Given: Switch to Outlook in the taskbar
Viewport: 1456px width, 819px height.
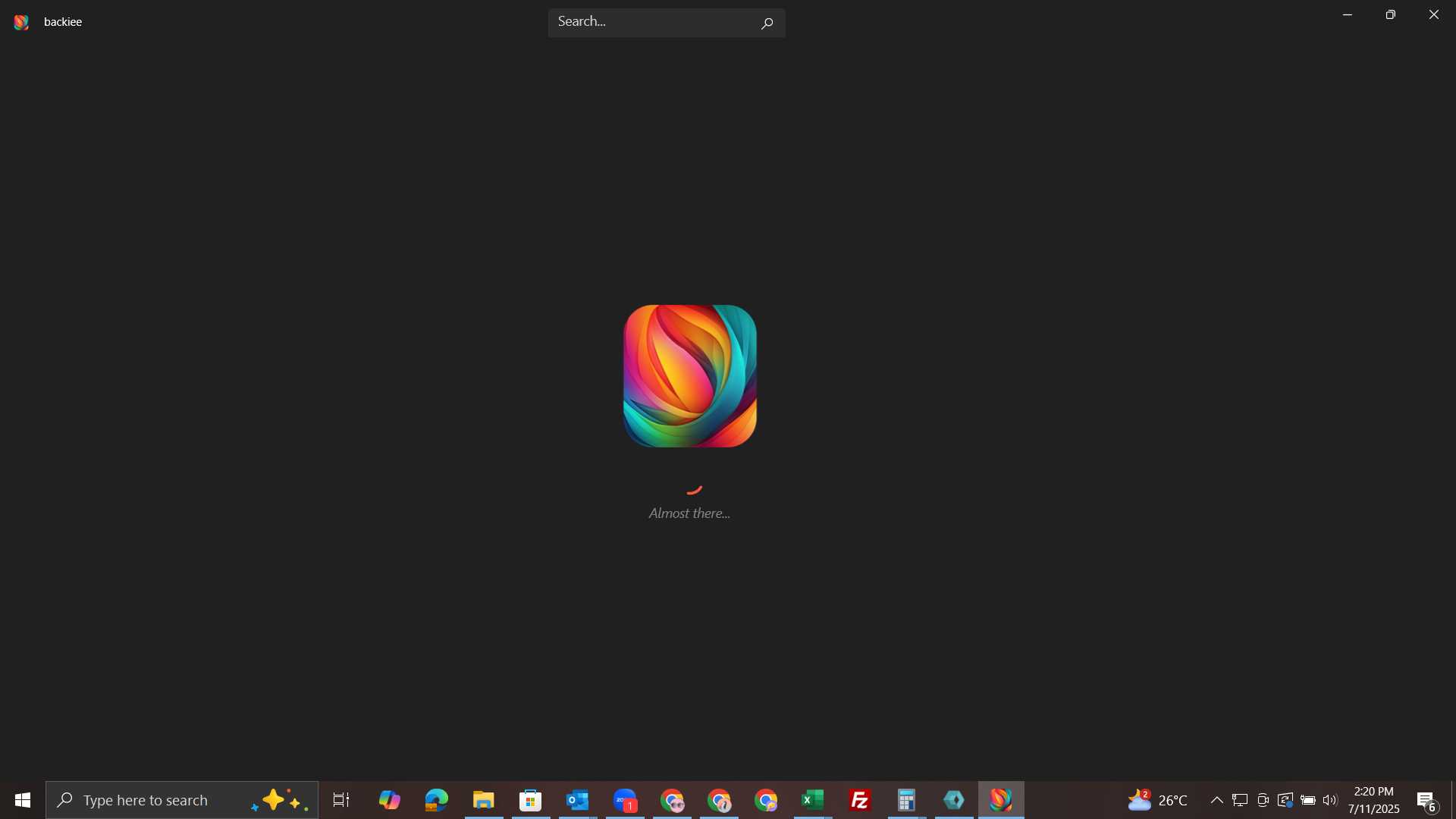Looking at the screenshot, I should click(x=578, y=800).
